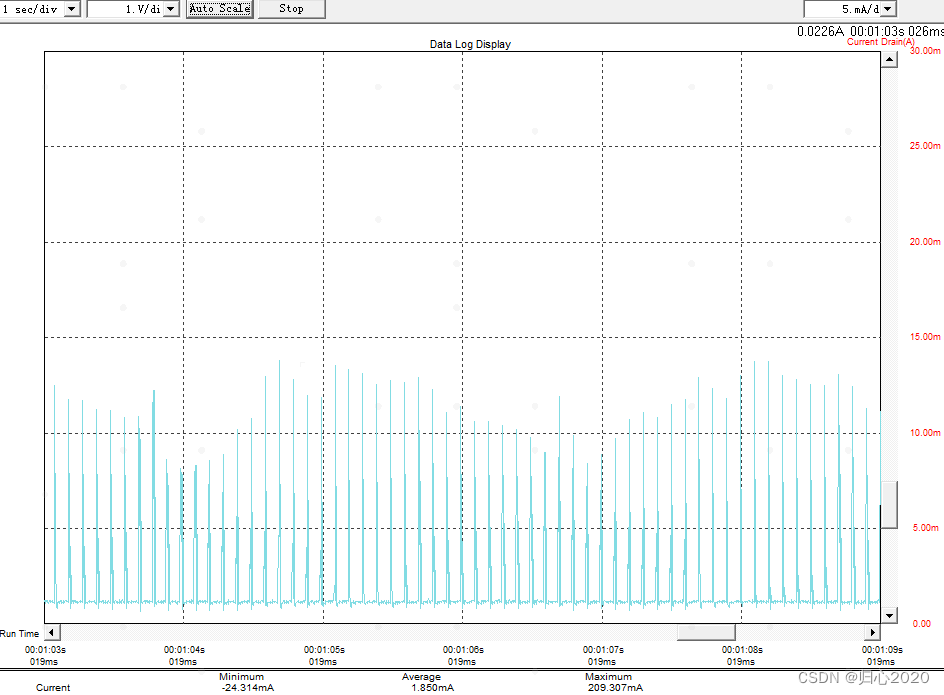The width and height of the screenshot is (944, 695).
Task: Click the horizontal Run Time scrollbar thumb
Action: pyautogui.click(x=706, y=632)
